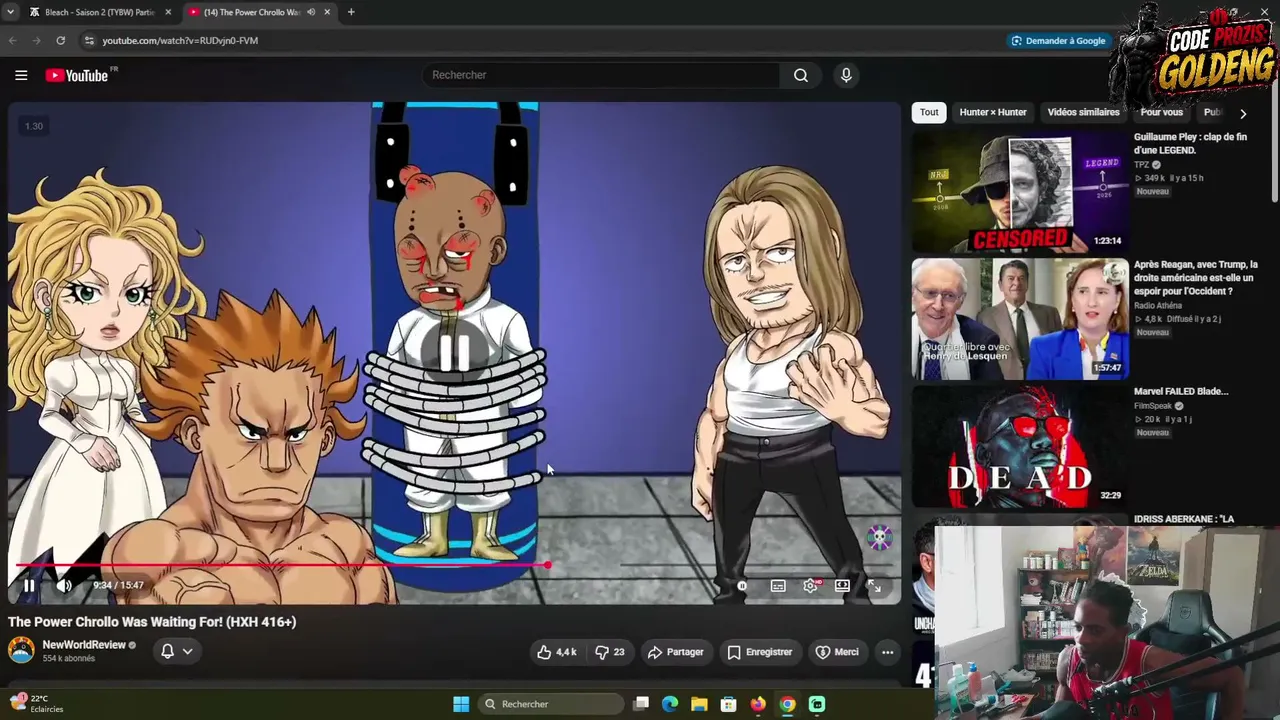Open 'Guillaume Pley : clap de fin' title
1280x720 pixels.
(x=1190, y=144)
